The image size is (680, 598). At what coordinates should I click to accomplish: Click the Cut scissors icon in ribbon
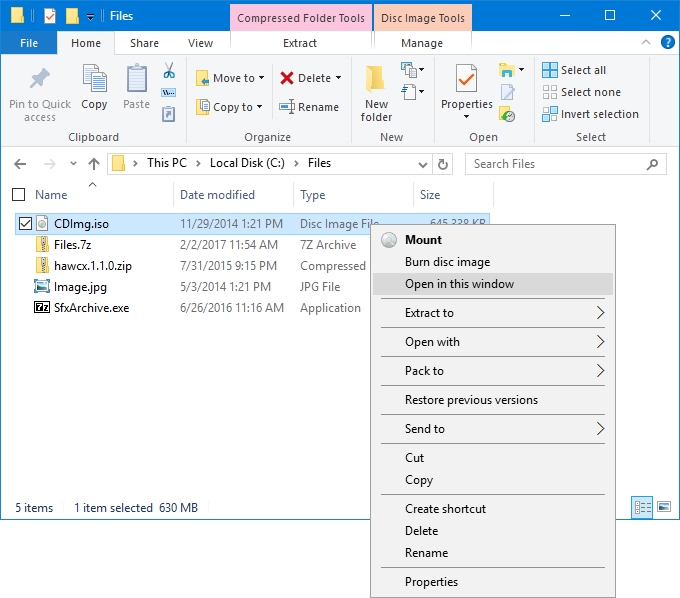coord(169,70)
